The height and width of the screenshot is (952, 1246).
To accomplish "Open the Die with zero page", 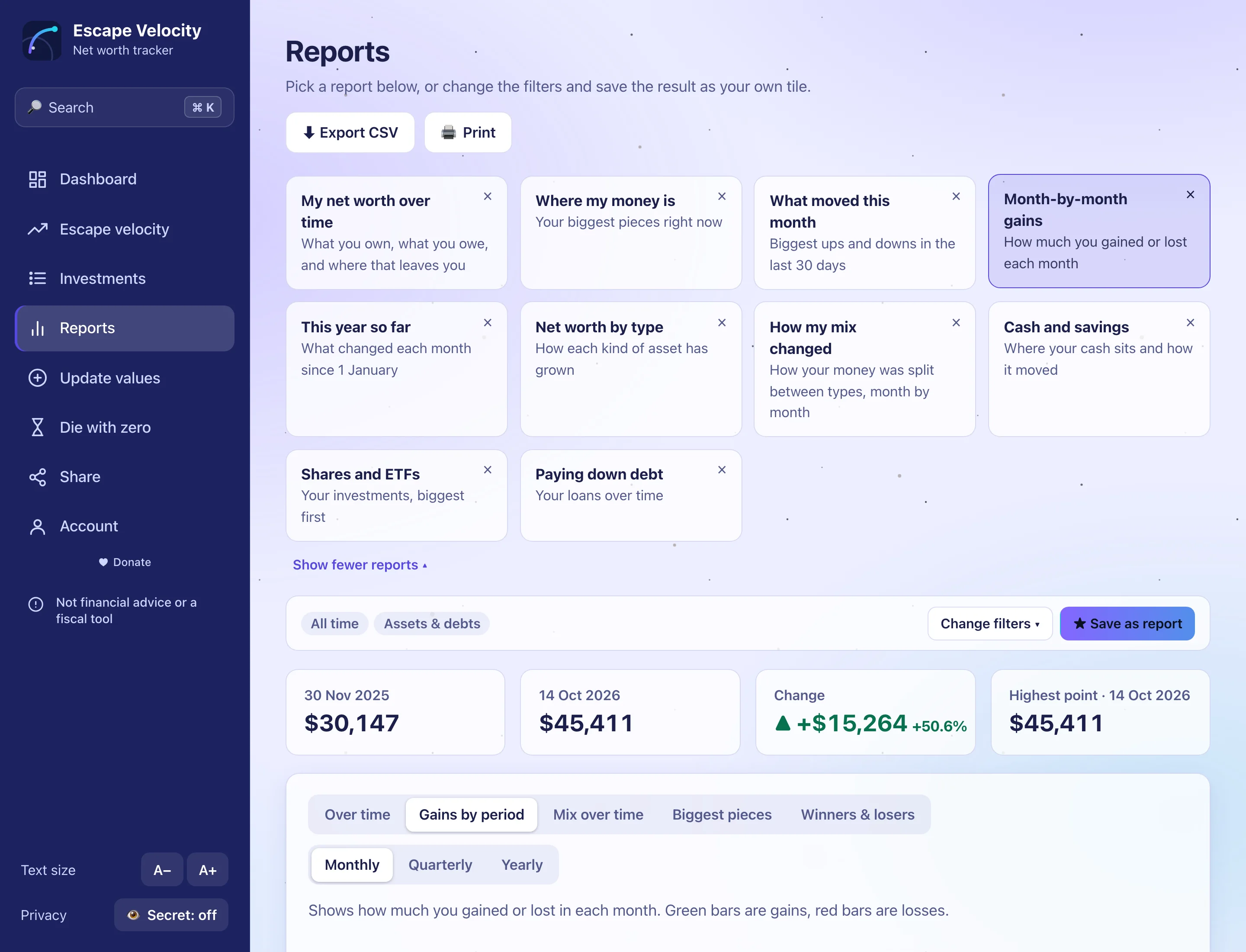I will click(x=124, y=427).
